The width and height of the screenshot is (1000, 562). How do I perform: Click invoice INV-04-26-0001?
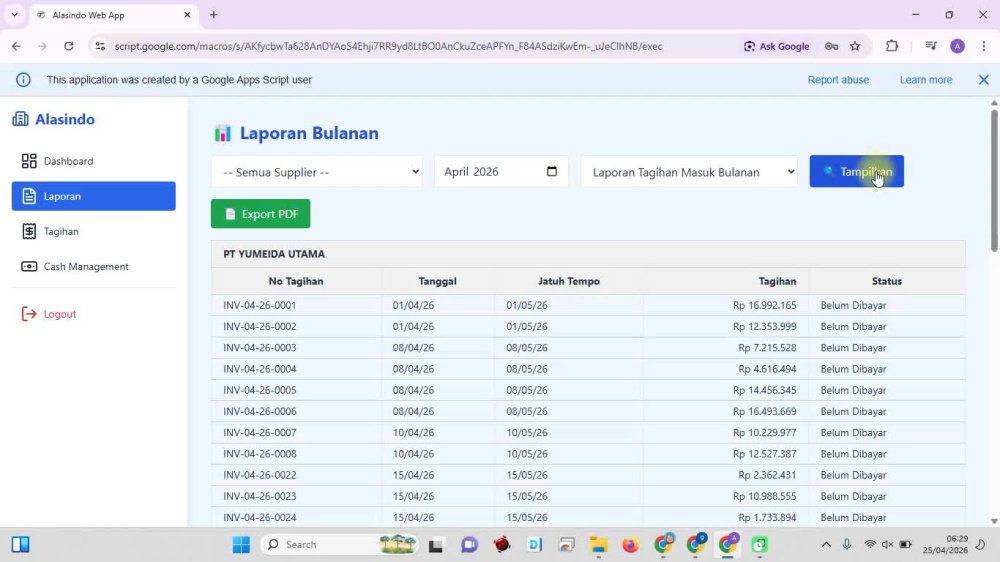[260, 305]
